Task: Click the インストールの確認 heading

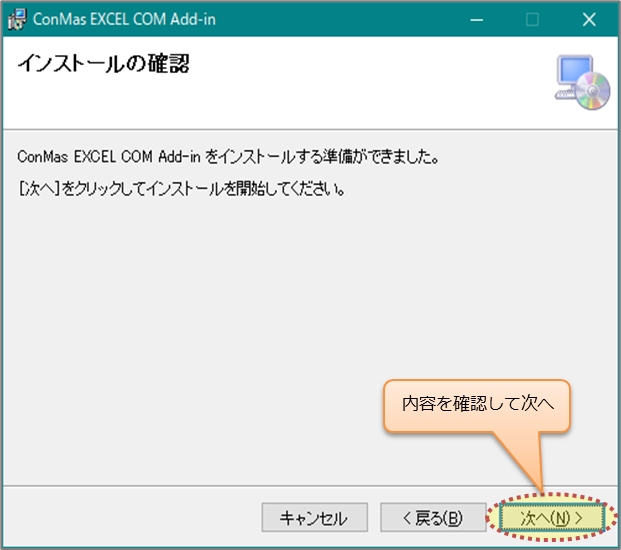Action: tap(104, 66)
